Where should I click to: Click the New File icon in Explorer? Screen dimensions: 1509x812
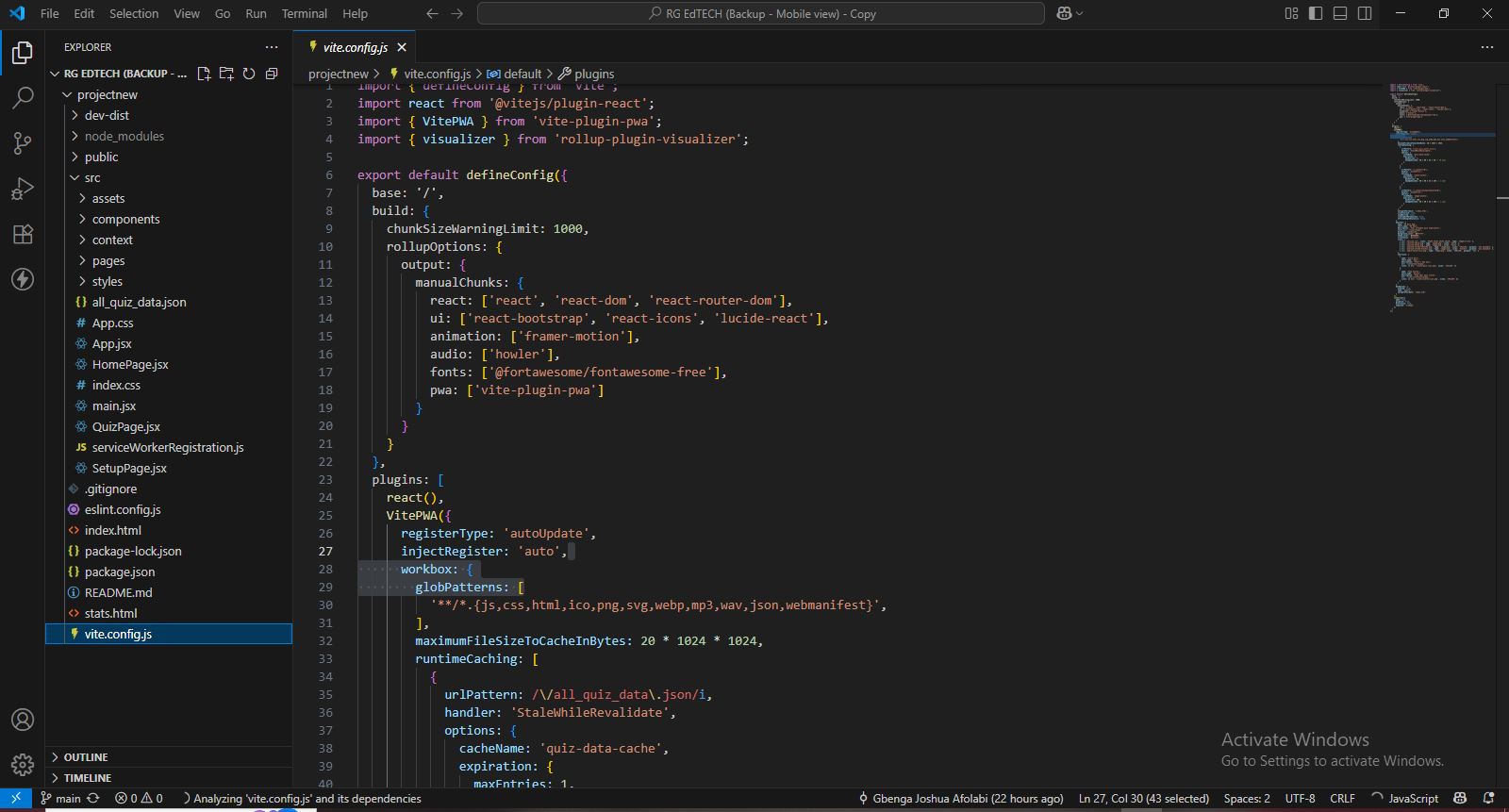click(x=204, y=74)
